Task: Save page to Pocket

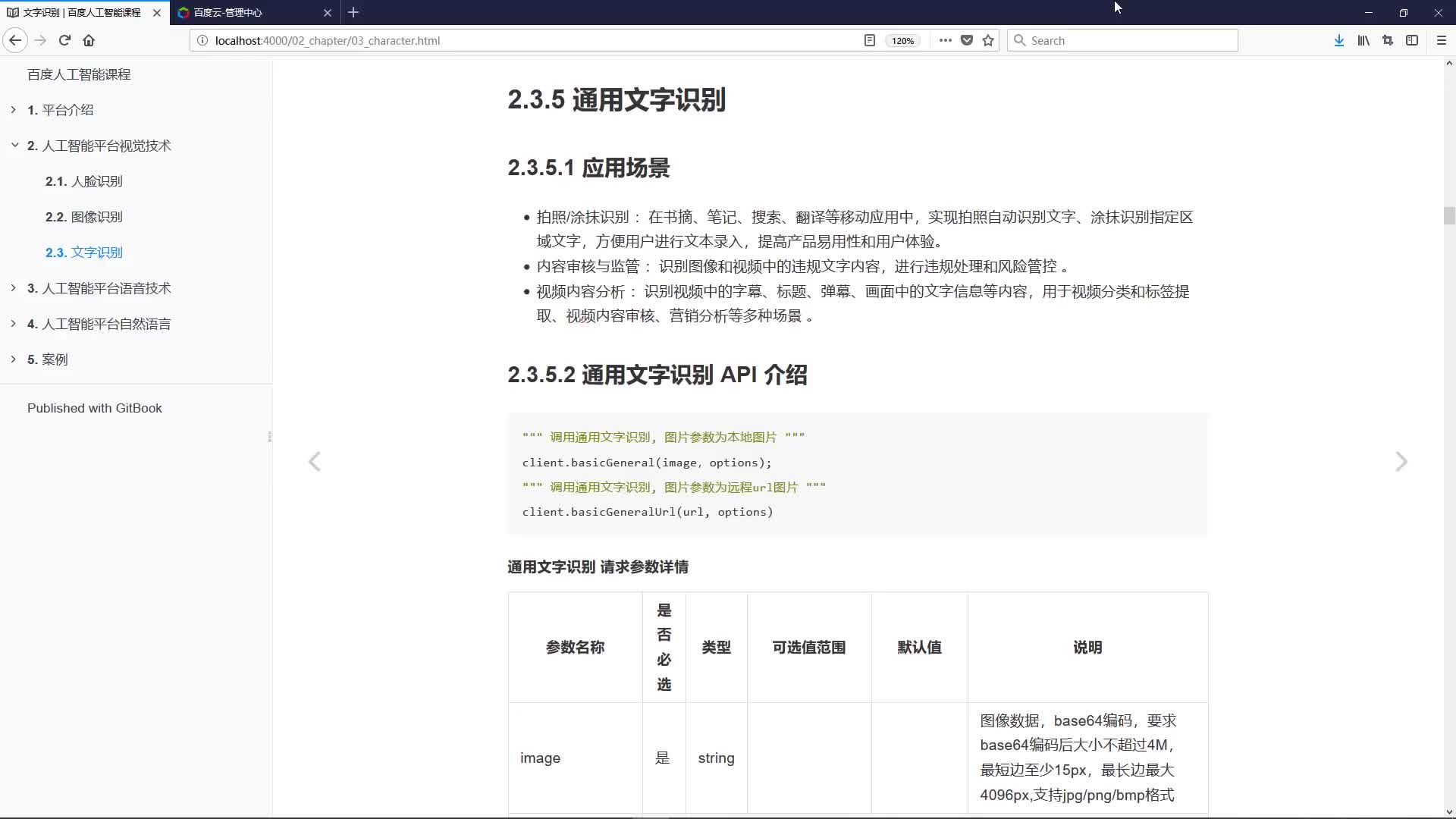Action: pyautogui.click(x=967, y=40)
